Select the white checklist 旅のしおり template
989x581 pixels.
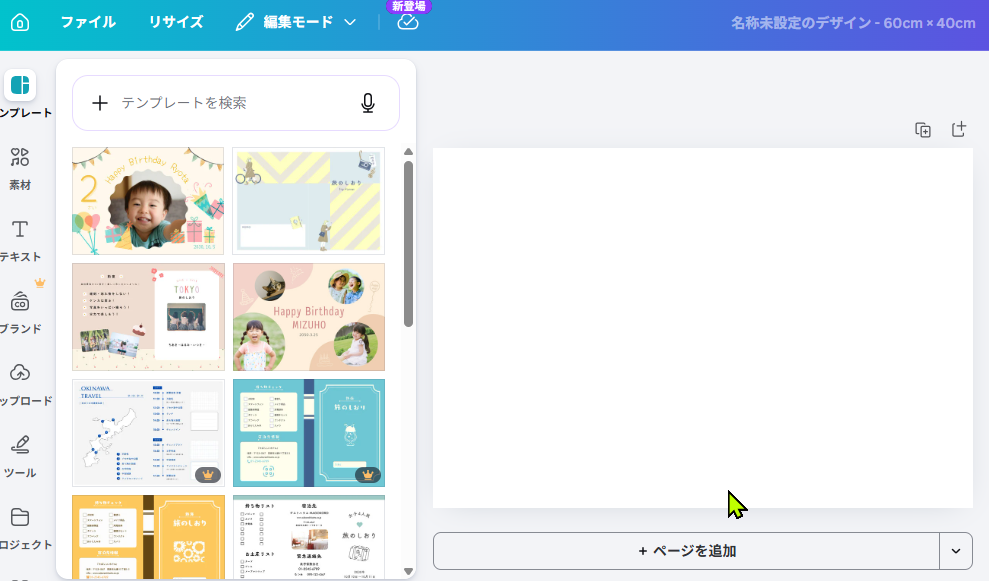click(x=308, y=537)
